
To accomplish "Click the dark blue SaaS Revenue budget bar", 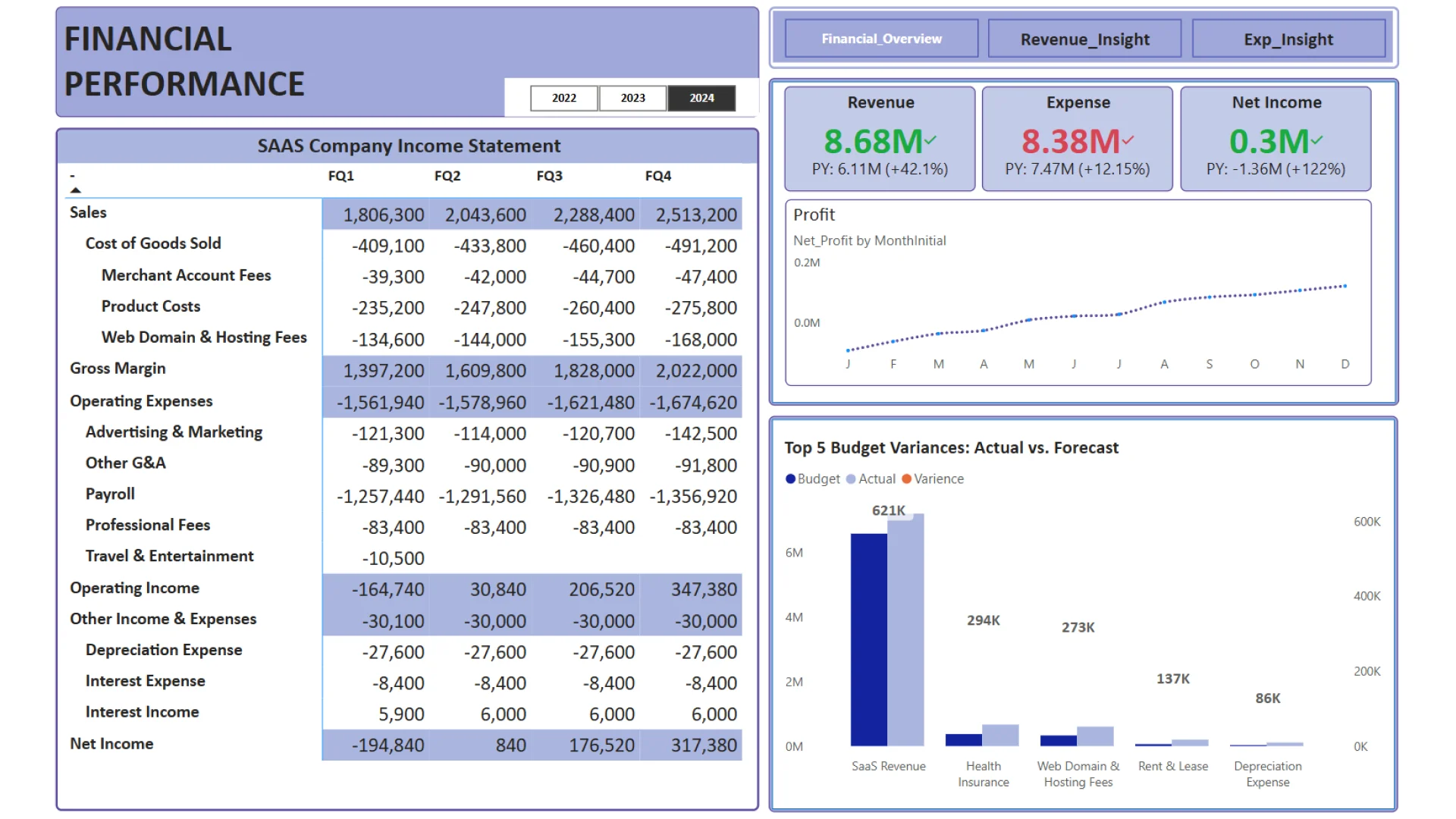I will (x=868, y=639).
